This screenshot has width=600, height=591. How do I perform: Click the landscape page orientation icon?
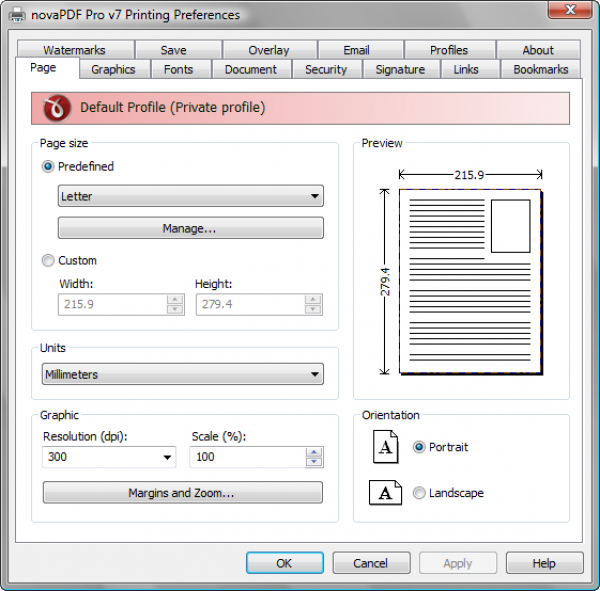point(385,493)
